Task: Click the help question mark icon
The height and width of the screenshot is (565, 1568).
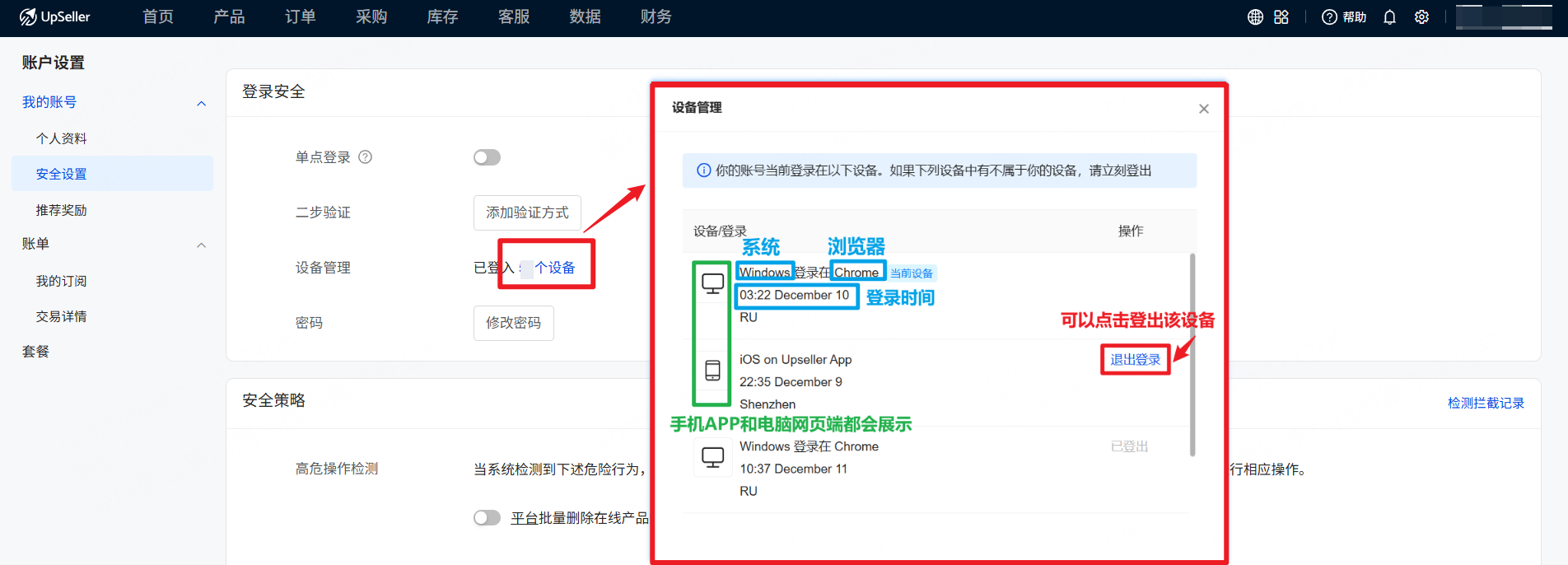Action: tap(1329, 17)
